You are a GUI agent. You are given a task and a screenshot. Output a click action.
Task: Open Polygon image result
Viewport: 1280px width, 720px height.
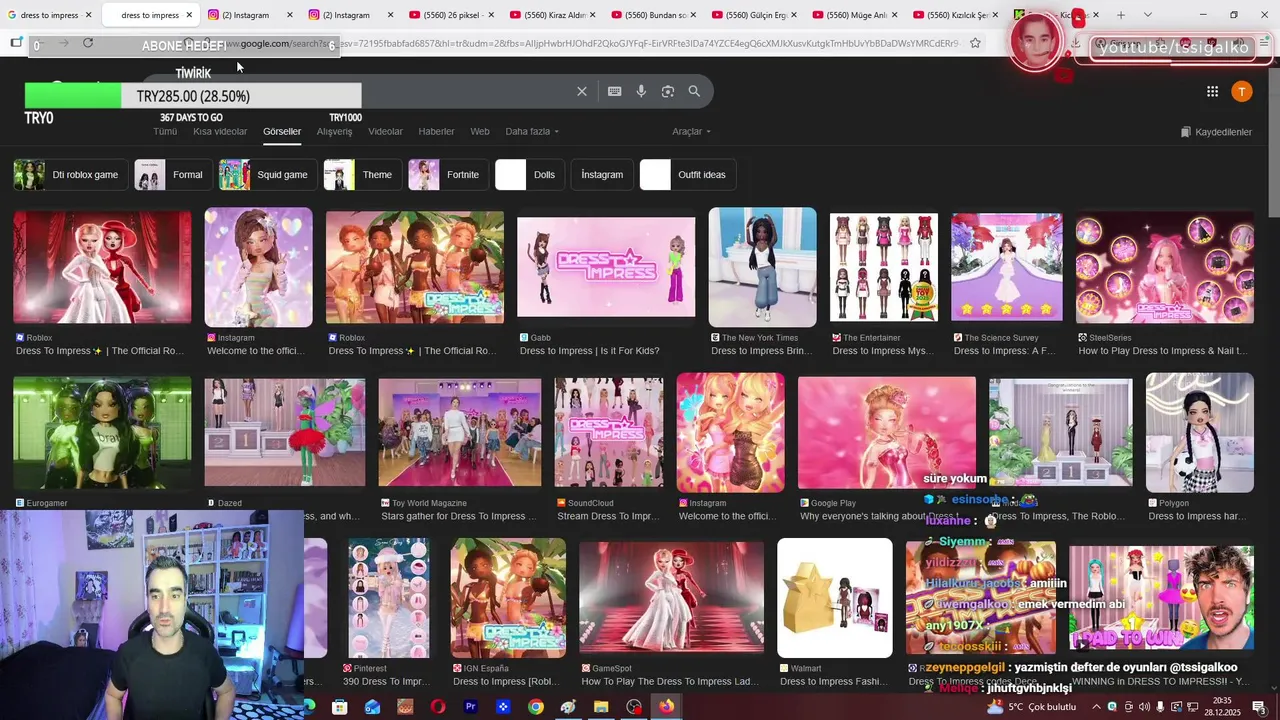[1200, 432]
